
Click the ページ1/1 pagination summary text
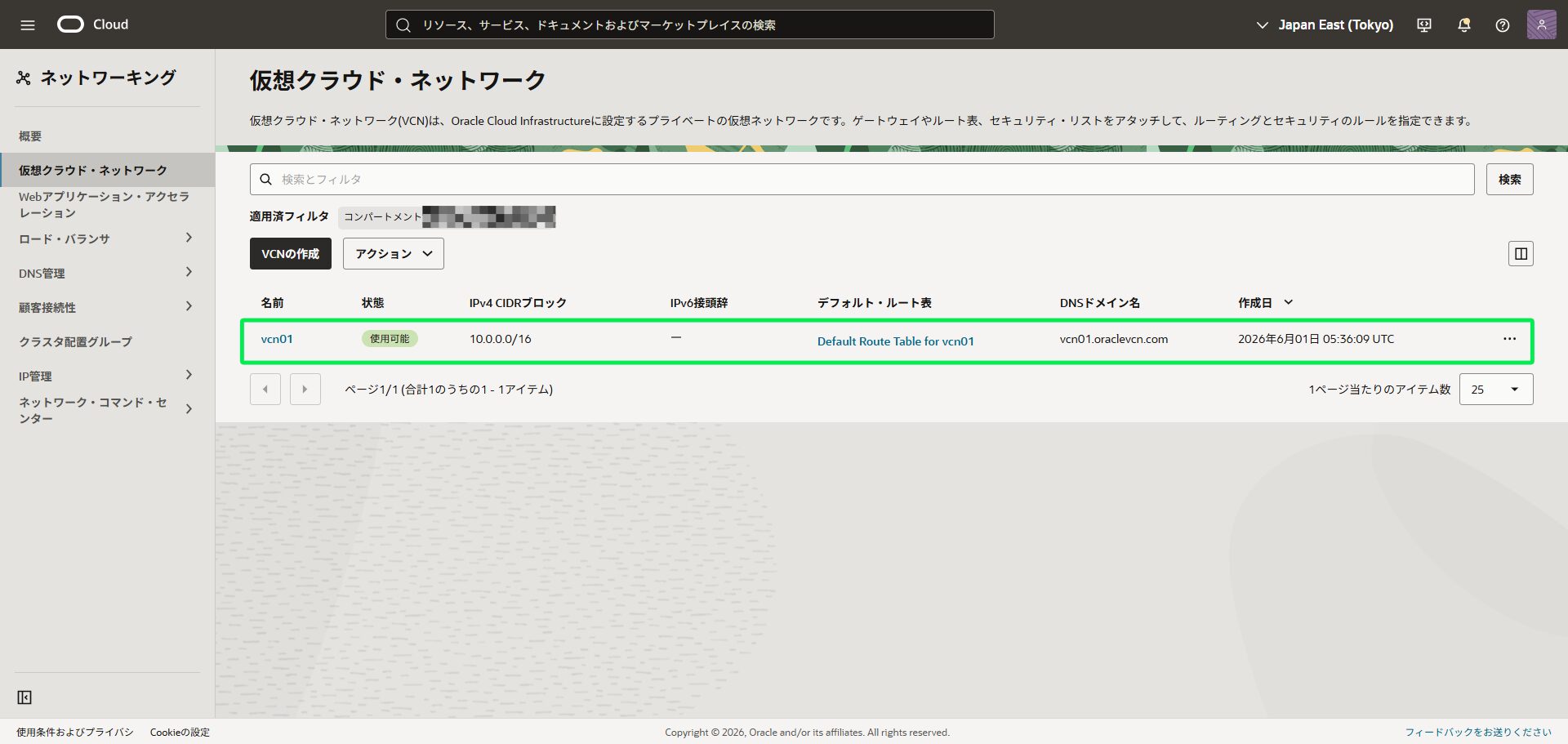(x=449, y=390)
